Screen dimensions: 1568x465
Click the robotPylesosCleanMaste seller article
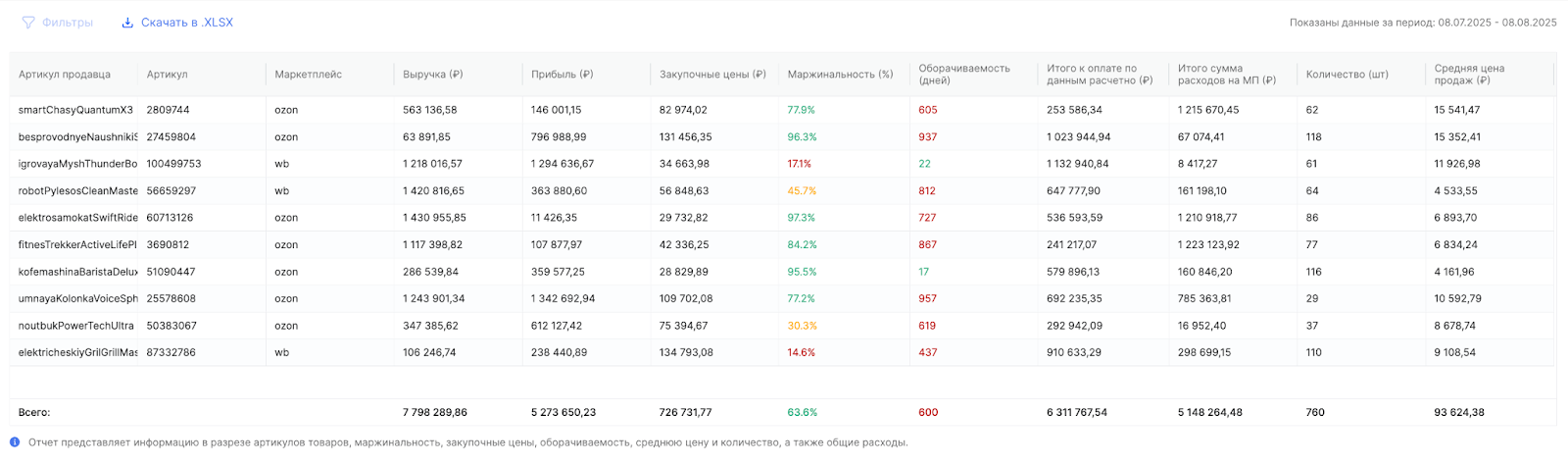pos(77,191)
